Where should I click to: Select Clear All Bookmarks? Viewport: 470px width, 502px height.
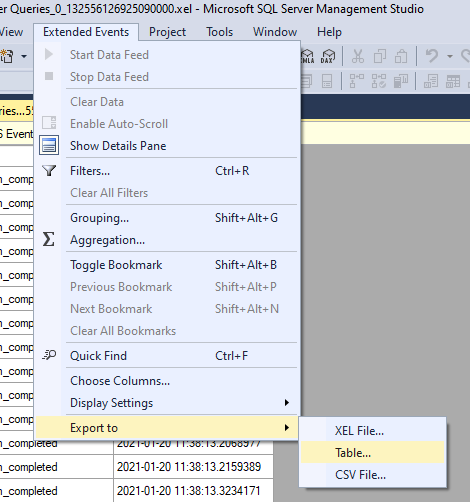(167, 331)
